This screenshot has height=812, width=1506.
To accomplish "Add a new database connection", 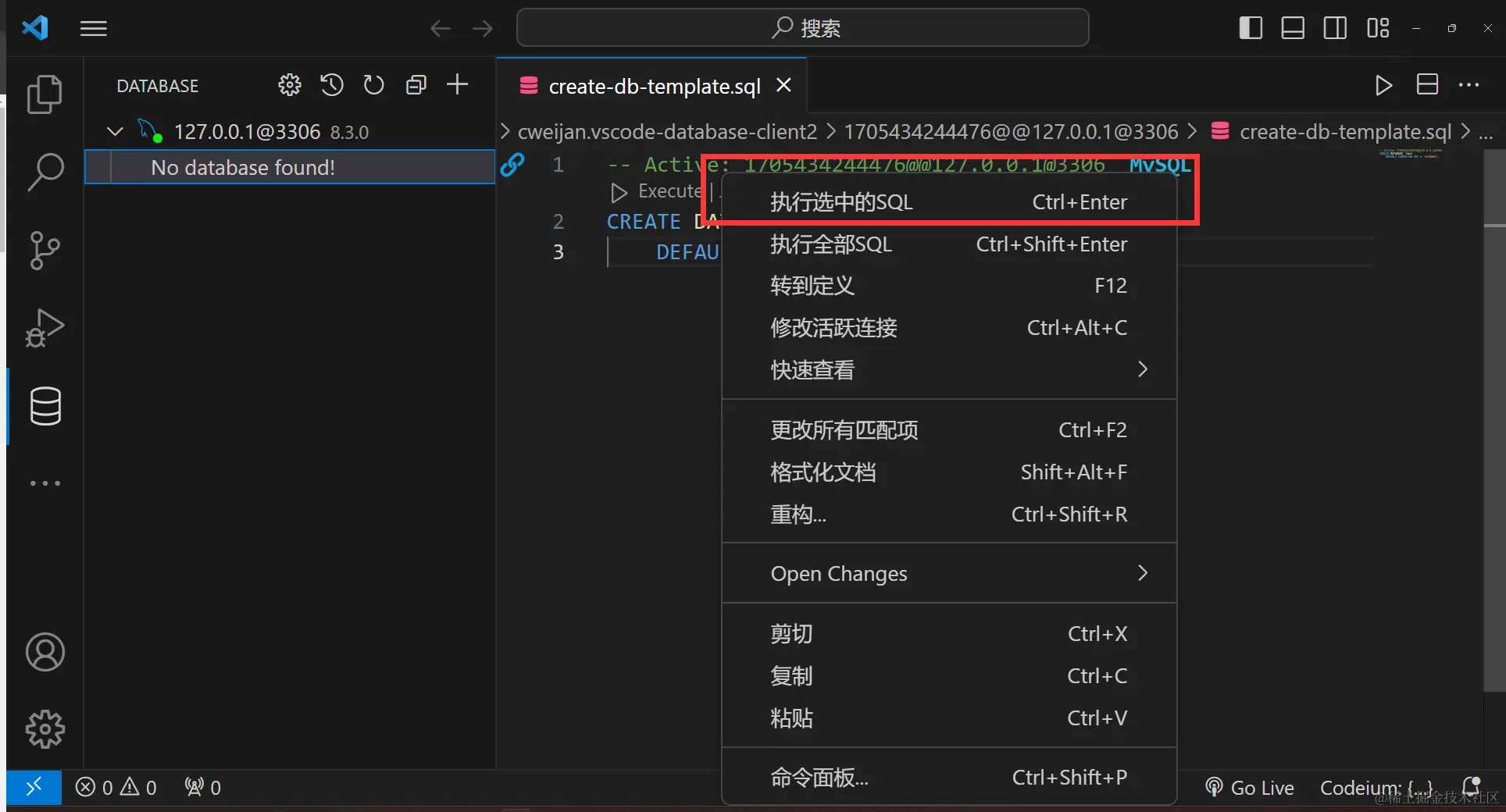I will tap(458, 85).
